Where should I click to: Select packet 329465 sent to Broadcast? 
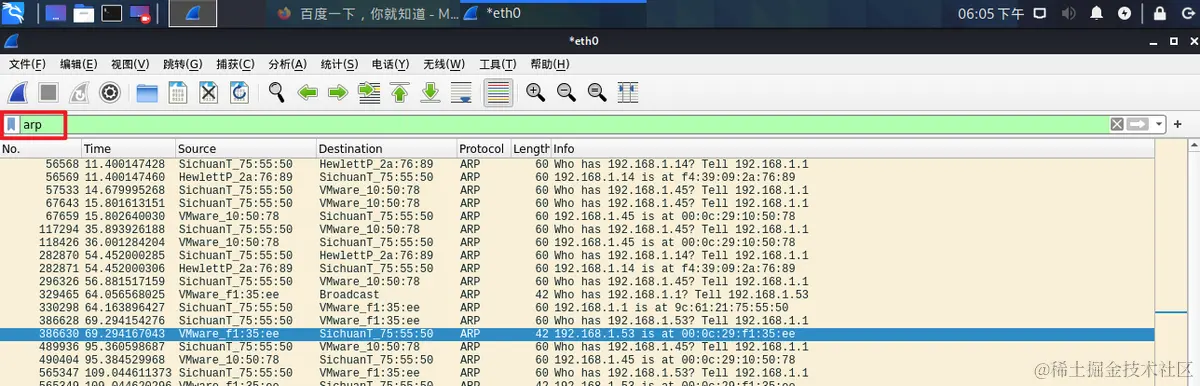pyautogui.click(x=576, y=296)
